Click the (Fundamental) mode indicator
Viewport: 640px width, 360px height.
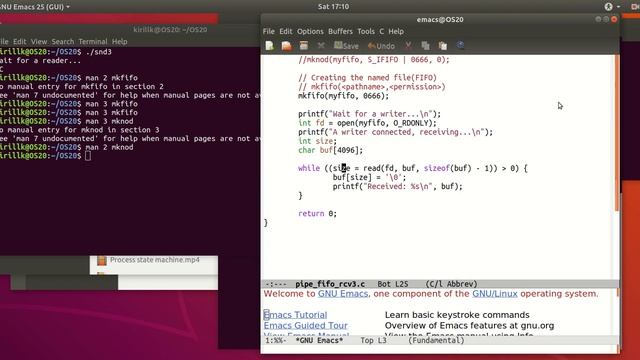436,340
